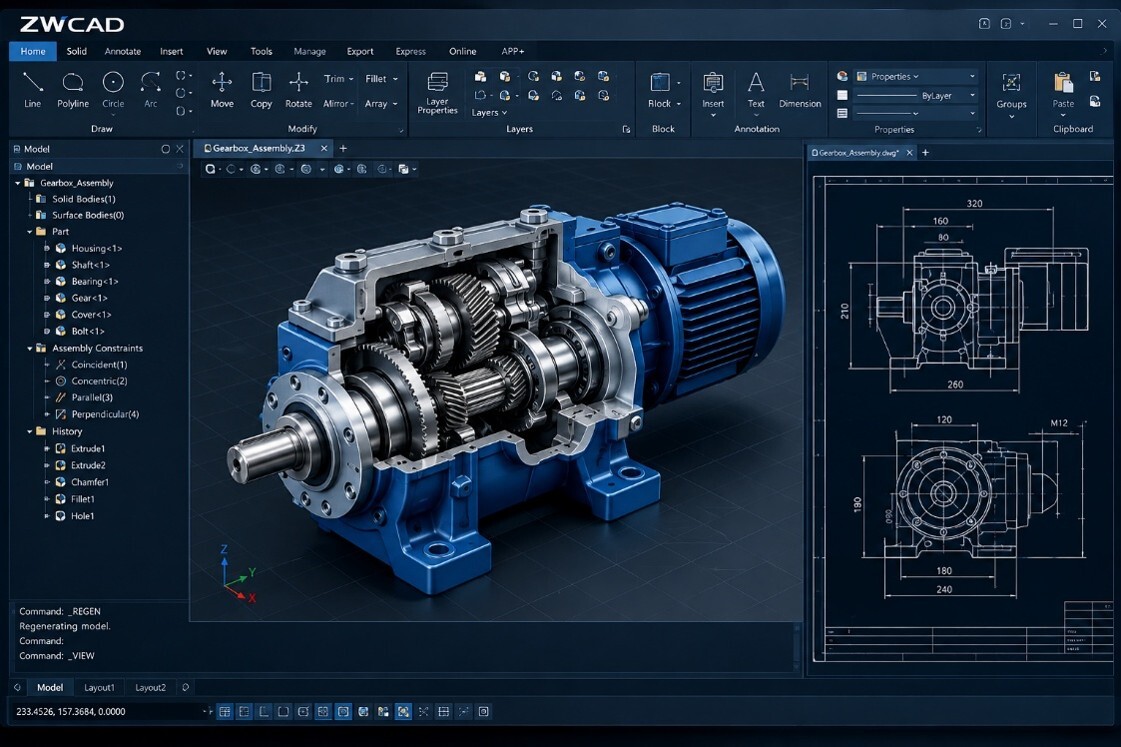Select the Polyline tool
This screenshot has height=747, width=1121.
pos(73,89)
